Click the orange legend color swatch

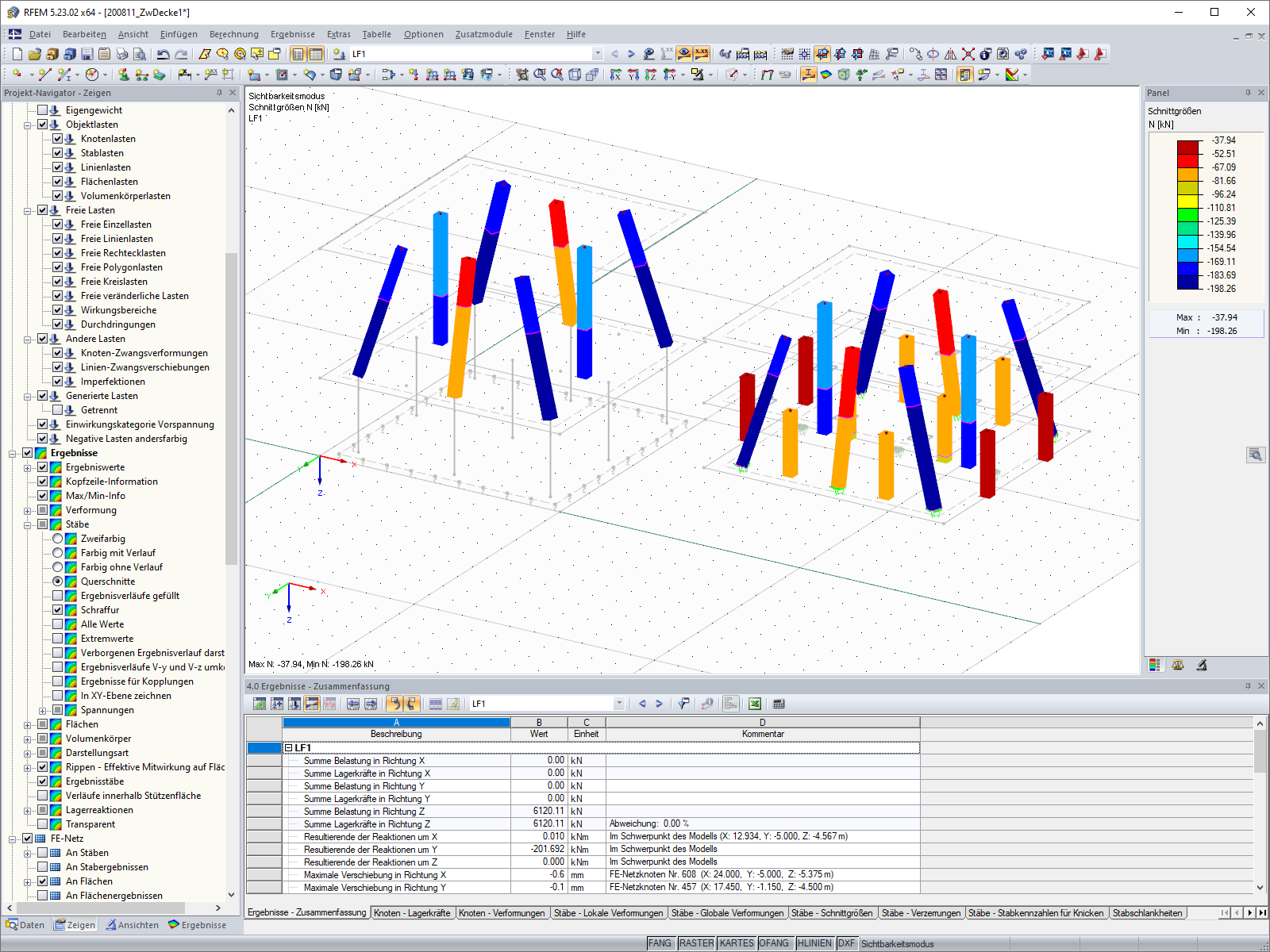(x=1187, y=174)
